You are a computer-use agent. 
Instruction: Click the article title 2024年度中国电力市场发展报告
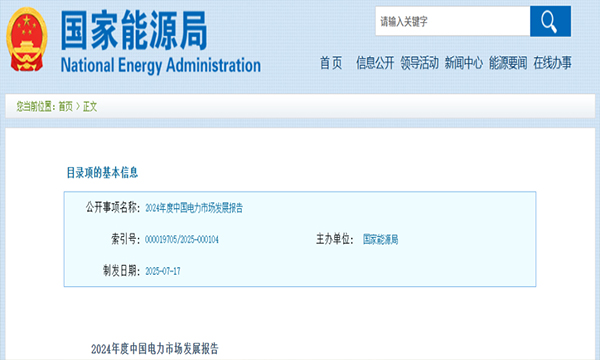[x=155, y=349]
